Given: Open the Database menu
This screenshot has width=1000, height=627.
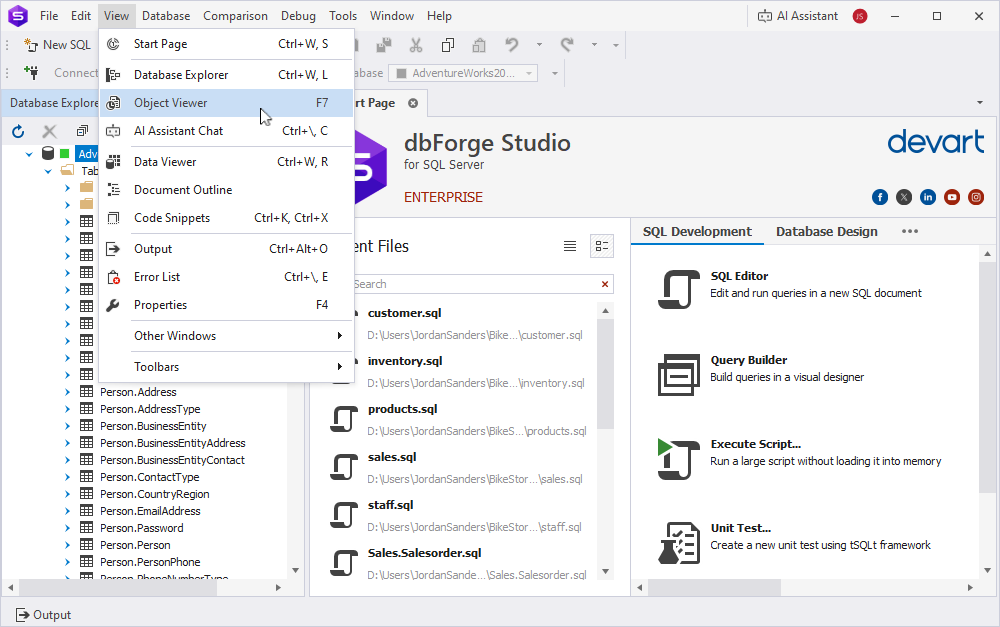Looking at the screenshot, I should tap(166, 15).
